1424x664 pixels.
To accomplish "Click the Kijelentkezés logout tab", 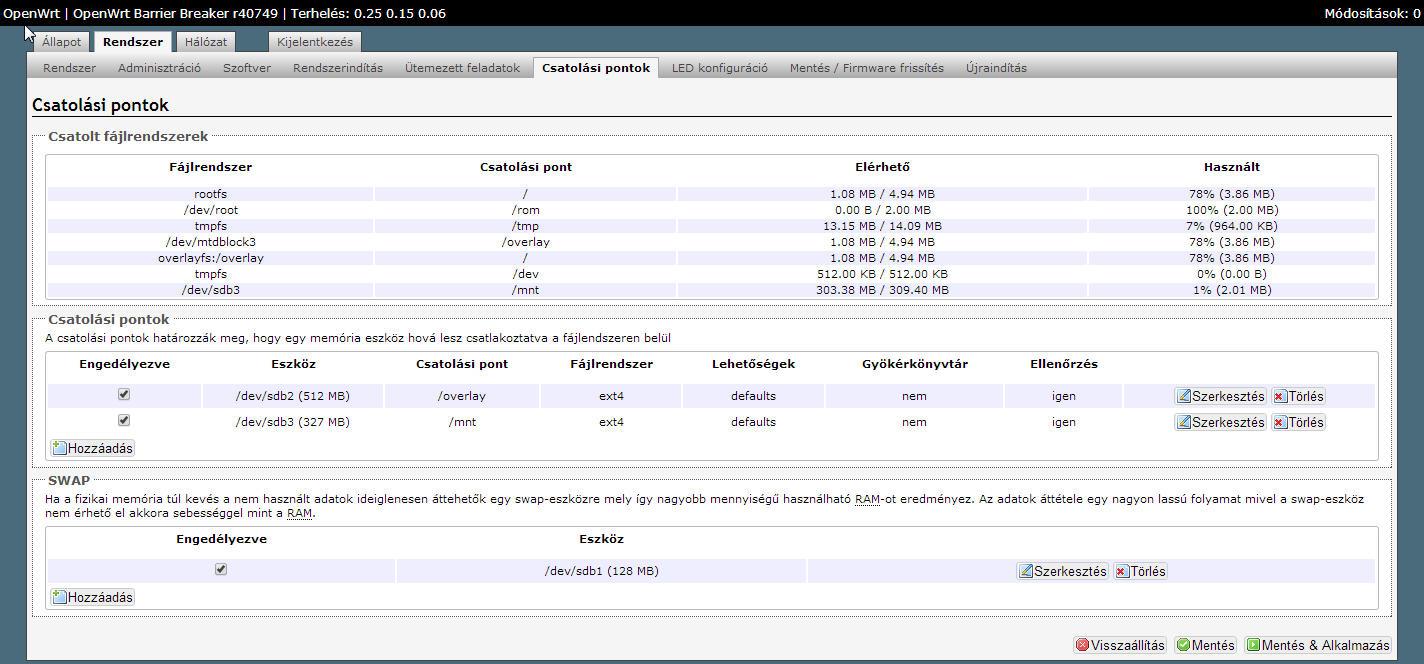I will pyautogui.click(x=315, y=42).
